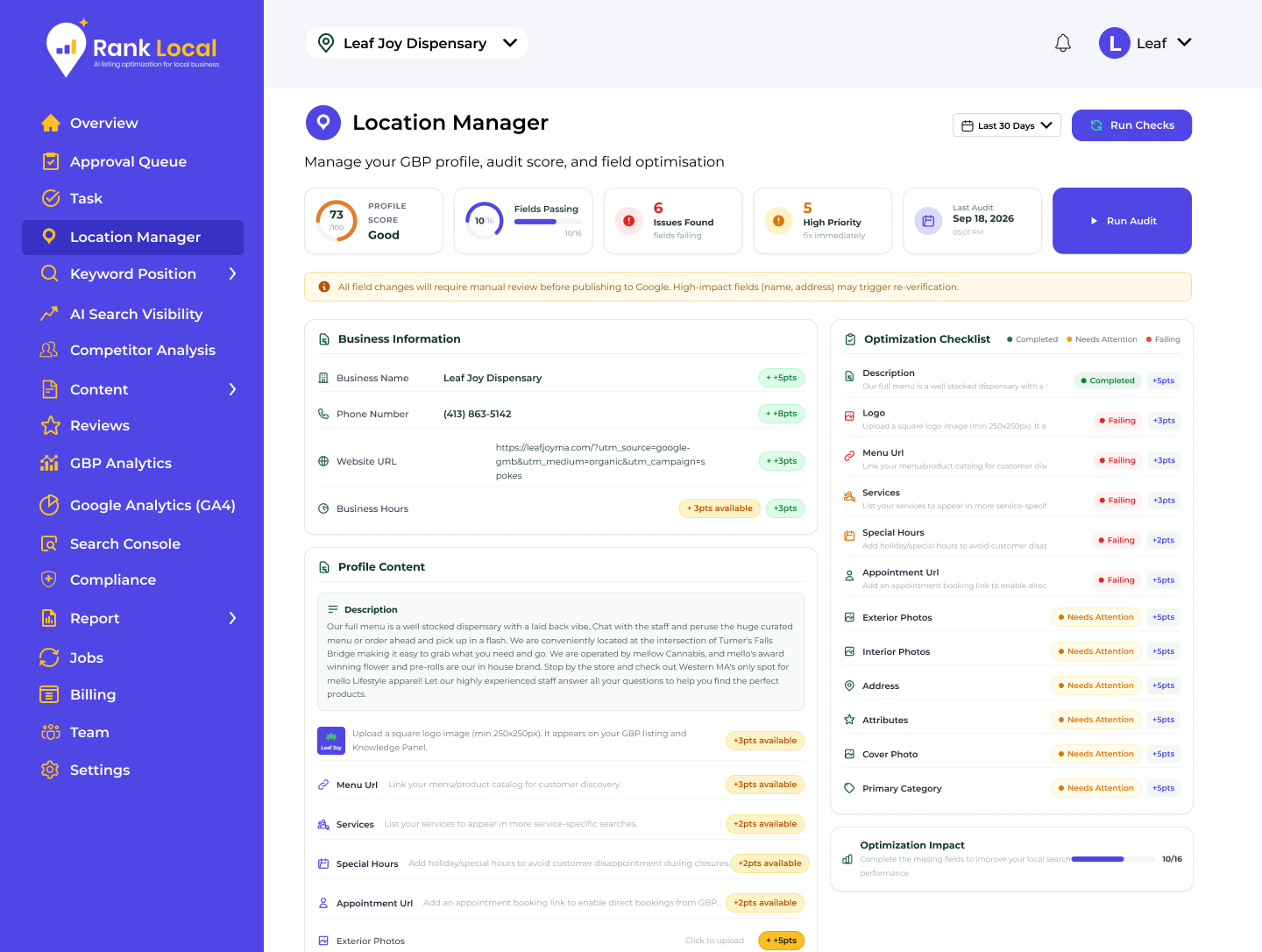
Task: Click 2pts available badge for Appointment Url
Action: (x=765, y=903)
